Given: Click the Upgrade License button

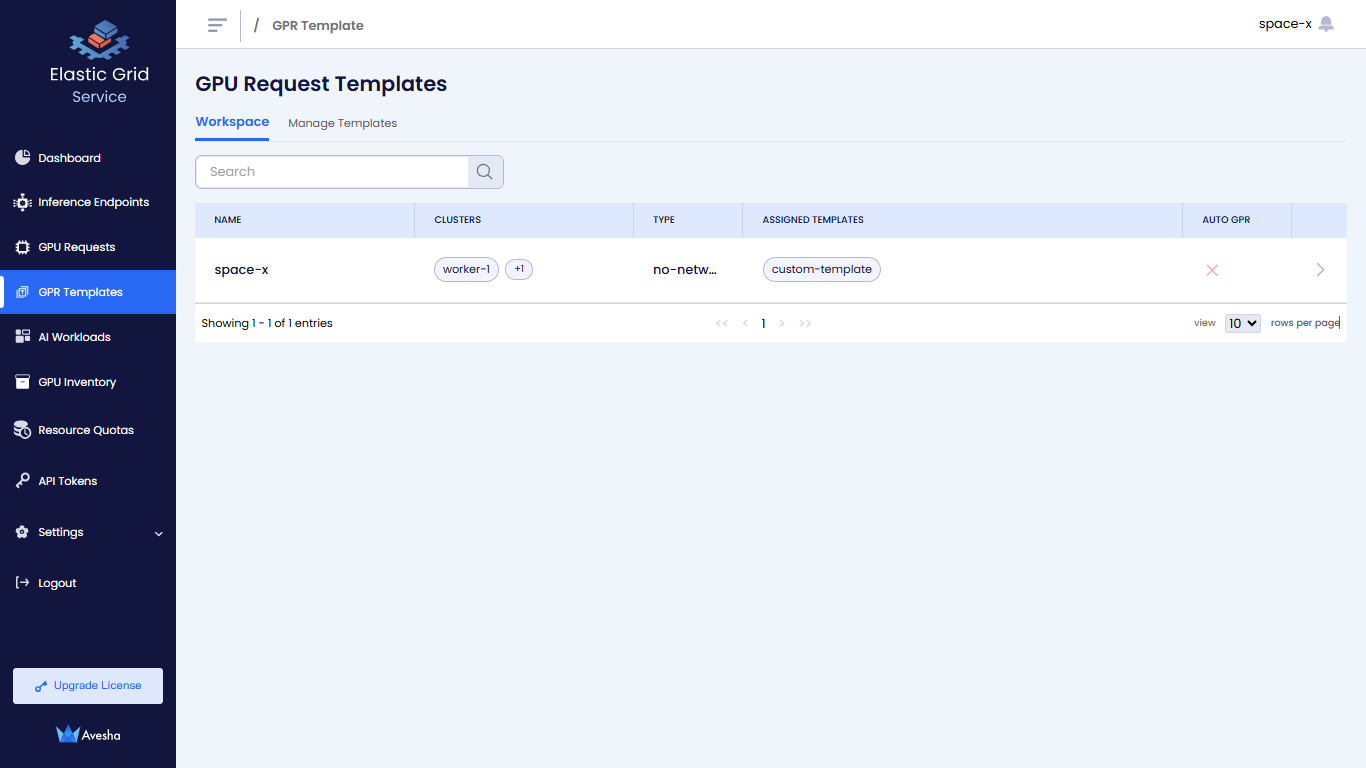Looking at the screenshot, I should click(x=88, y=686).
